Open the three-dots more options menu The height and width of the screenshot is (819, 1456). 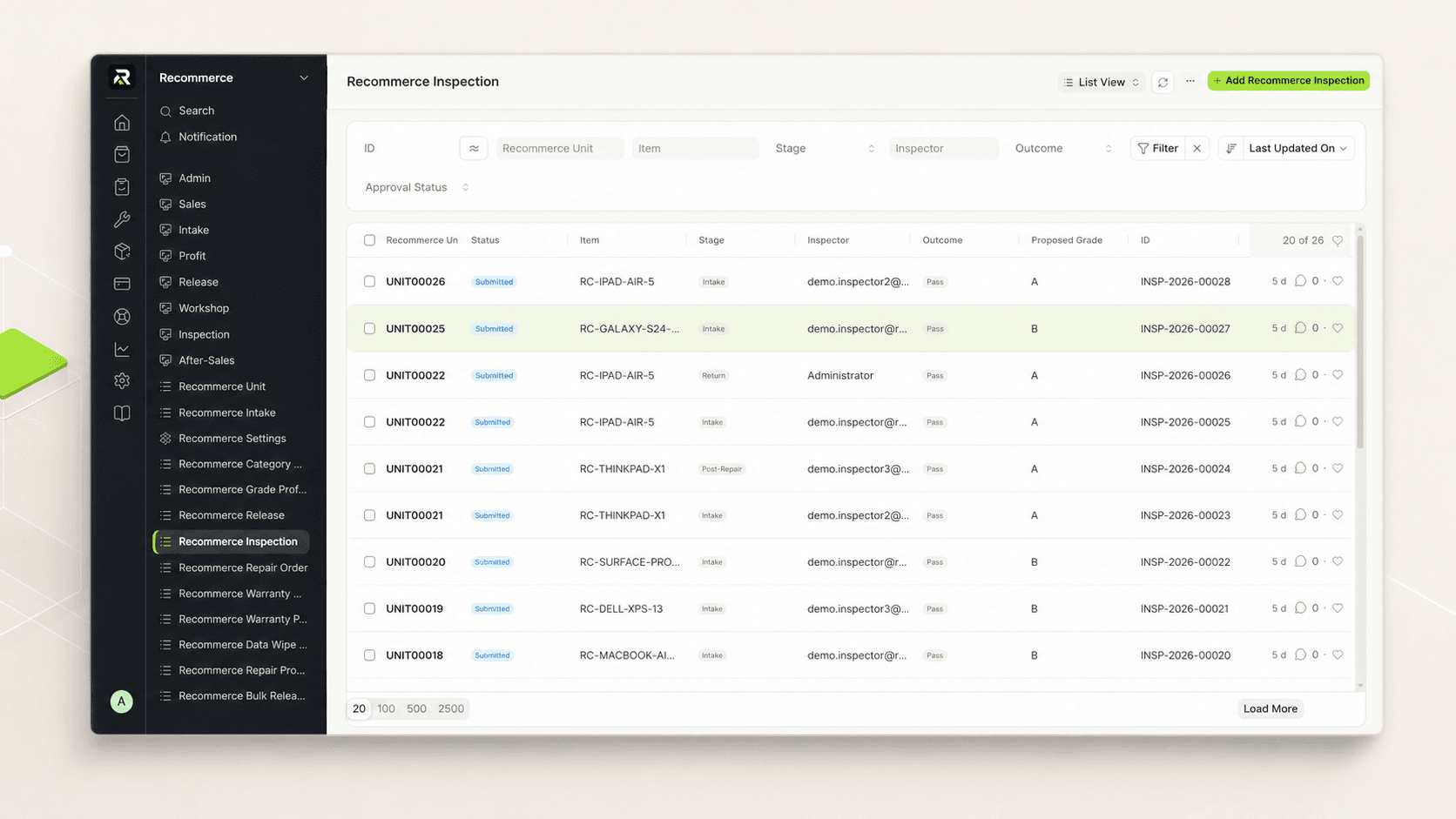pos(1190,81)
